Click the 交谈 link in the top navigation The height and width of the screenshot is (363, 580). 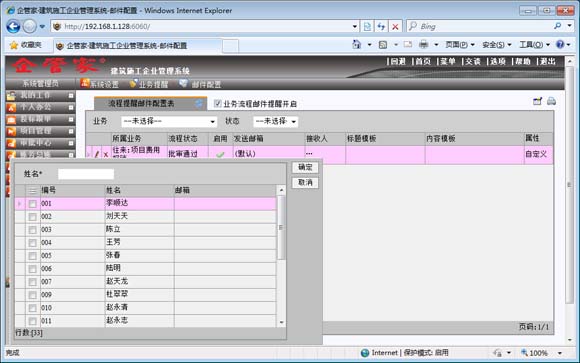473,62
